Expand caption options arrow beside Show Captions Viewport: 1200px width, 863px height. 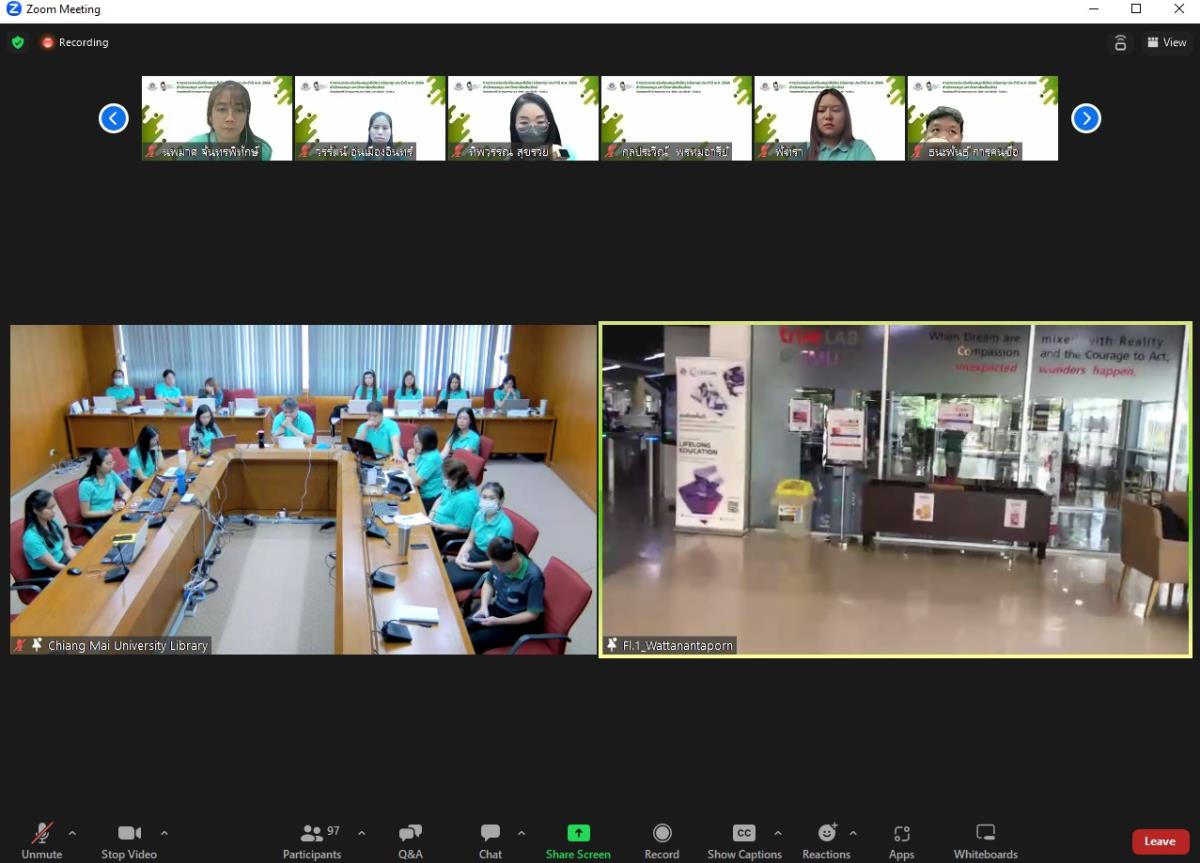click(778, 833)
